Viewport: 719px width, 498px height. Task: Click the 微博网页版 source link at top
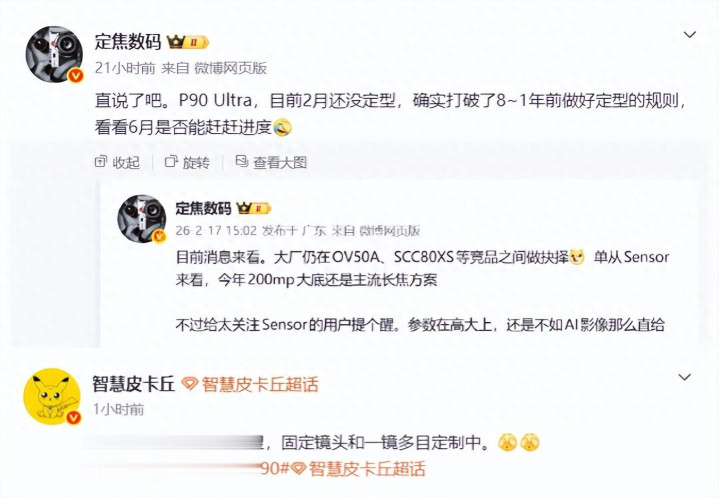[x=230, y=68]
